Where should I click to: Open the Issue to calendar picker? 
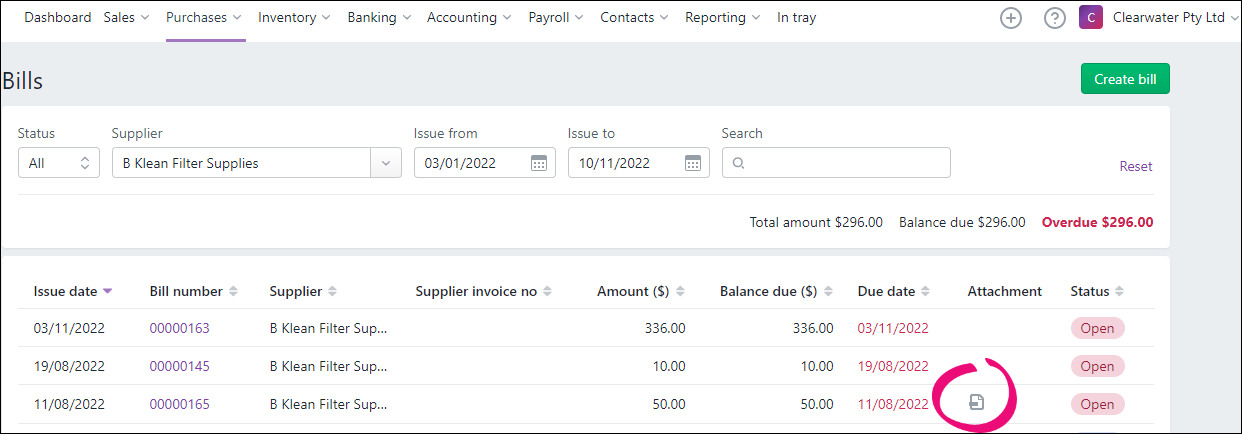tap(693, 163)
